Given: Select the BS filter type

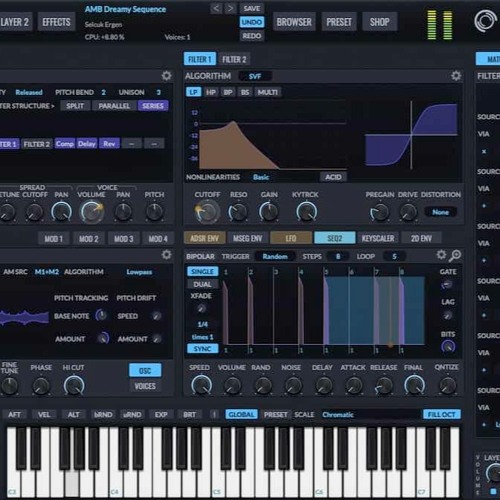Looking at the screenshot, I should 245,92.
